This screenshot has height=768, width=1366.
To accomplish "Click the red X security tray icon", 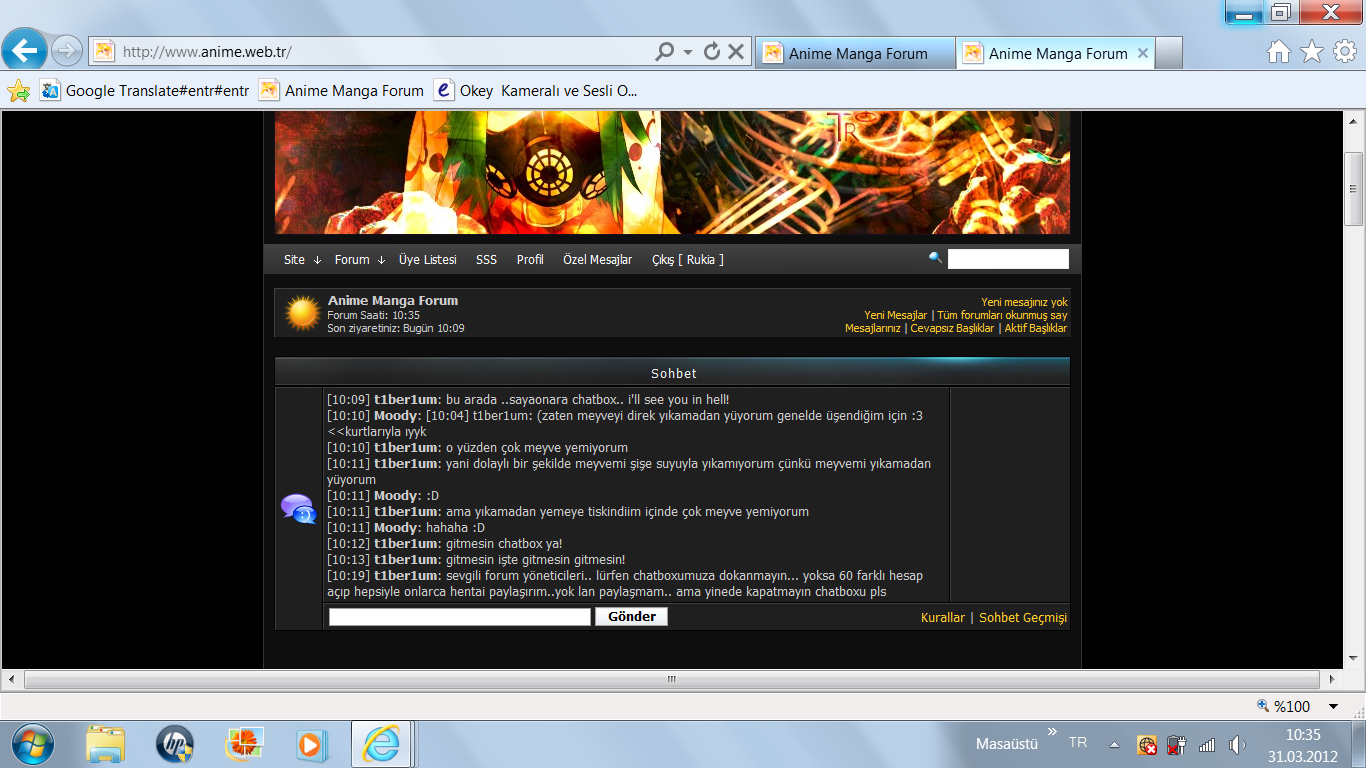I will click(x=1147, y=745).
